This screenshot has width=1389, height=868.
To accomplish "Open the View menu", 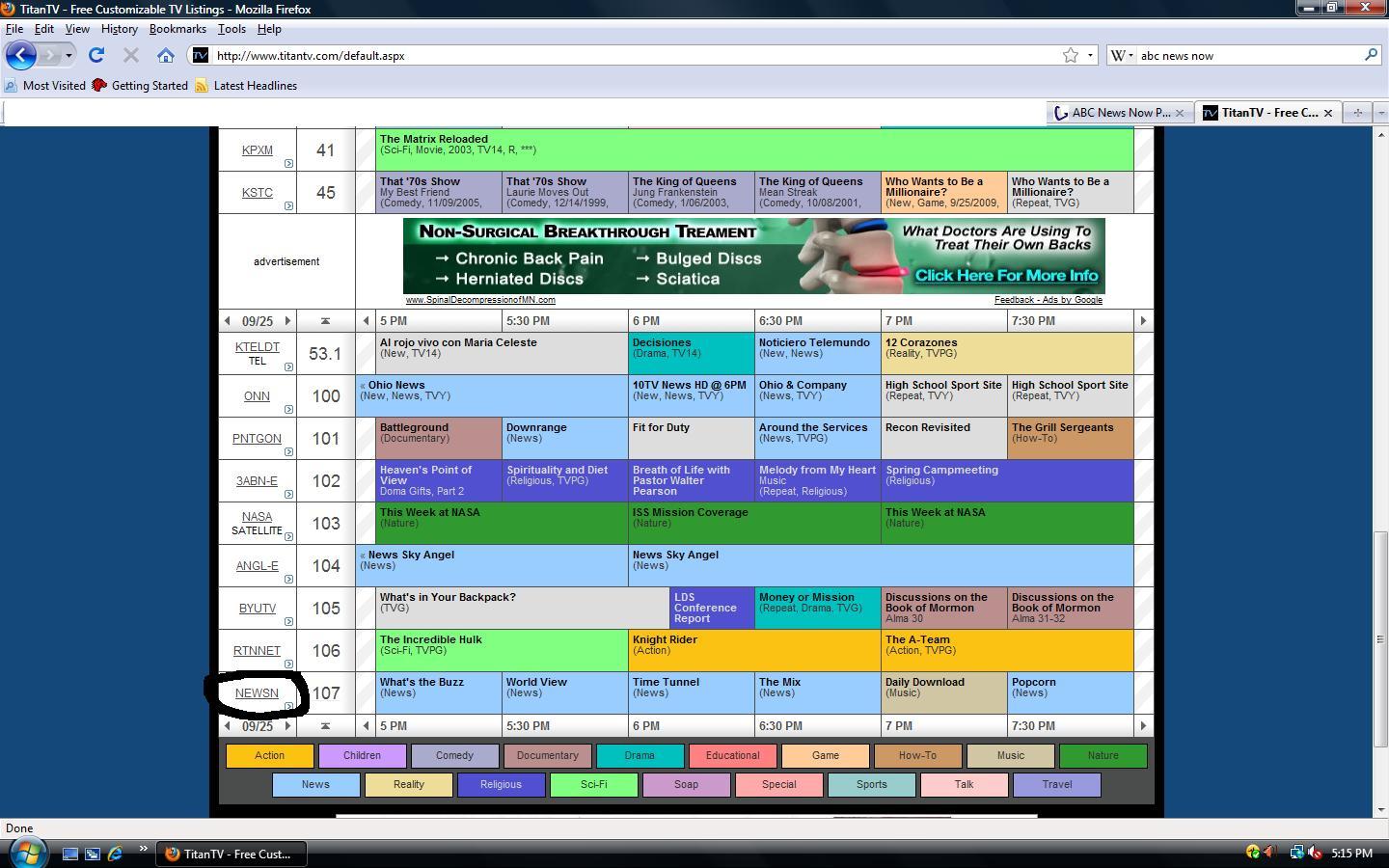I will pos(77,29).
